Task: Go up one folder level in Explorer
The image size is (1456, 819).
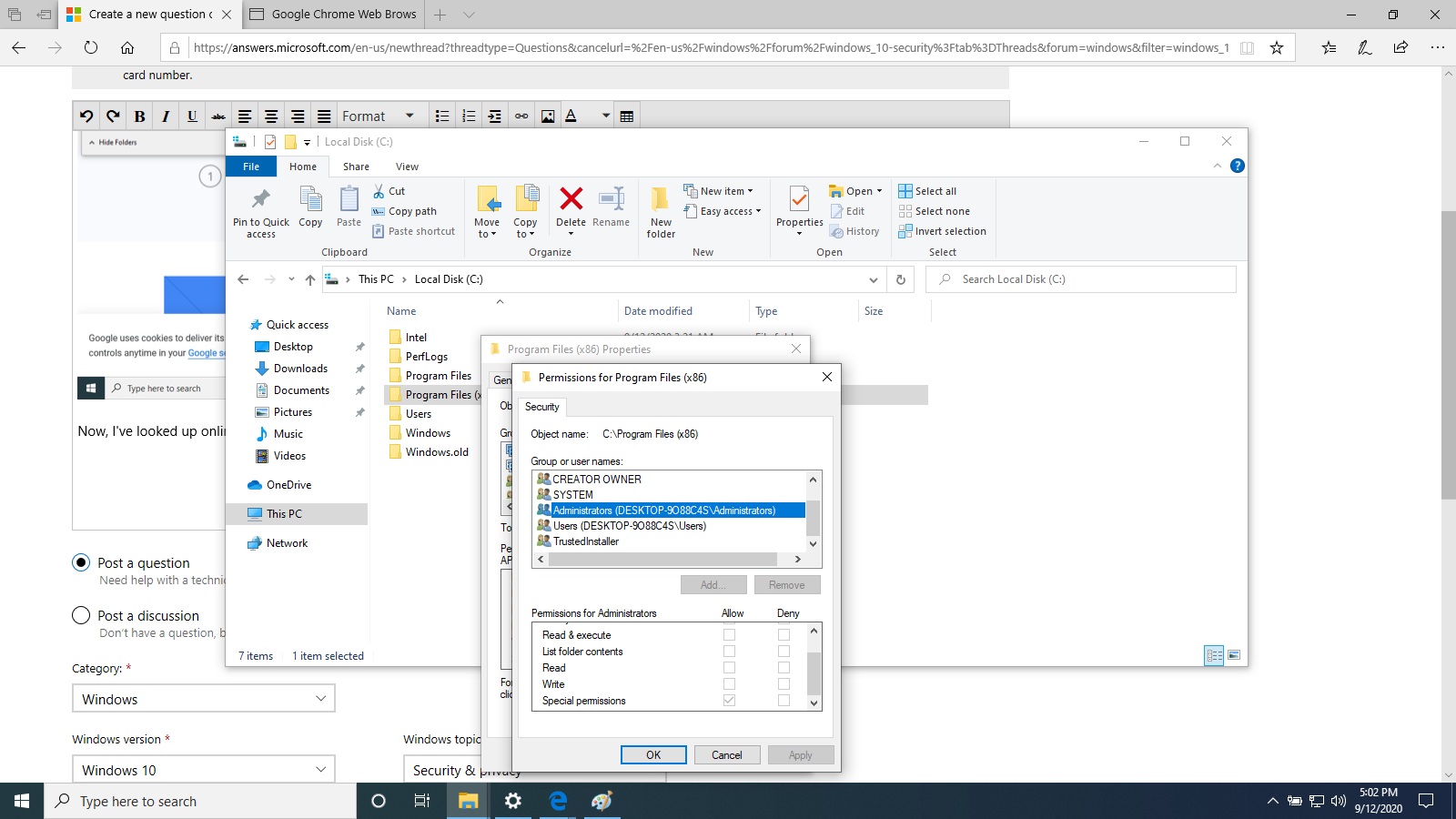Action: coord(310,279)
